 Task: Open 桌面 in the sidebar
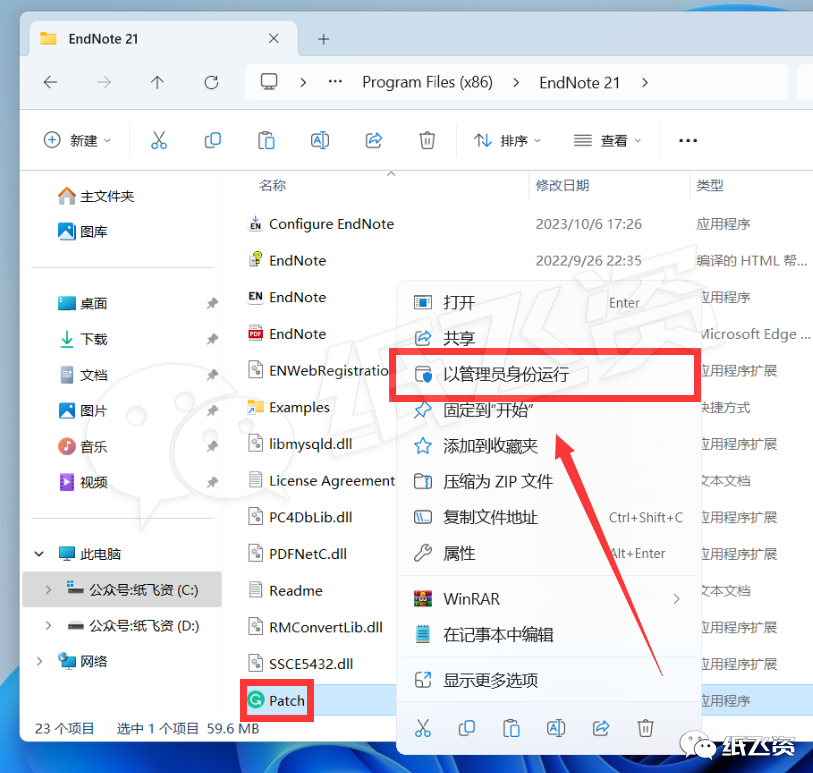point(82,303)
